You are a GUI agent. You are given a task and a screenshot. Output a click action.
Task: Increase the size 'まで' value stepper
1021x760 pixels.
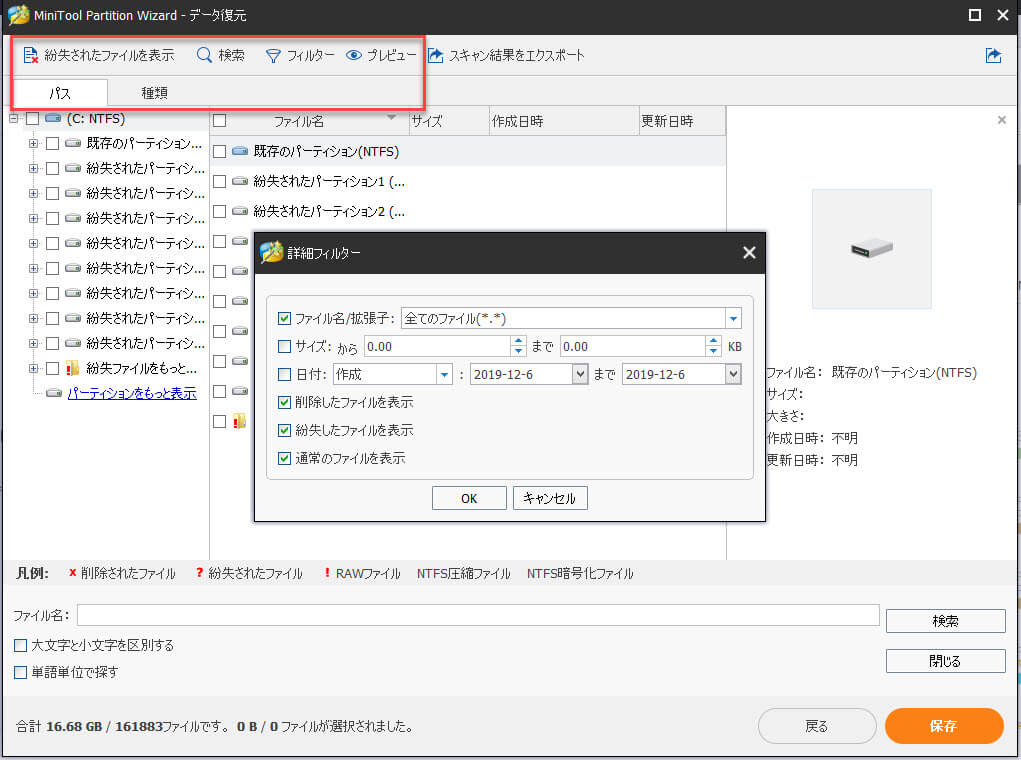point(714,341)
